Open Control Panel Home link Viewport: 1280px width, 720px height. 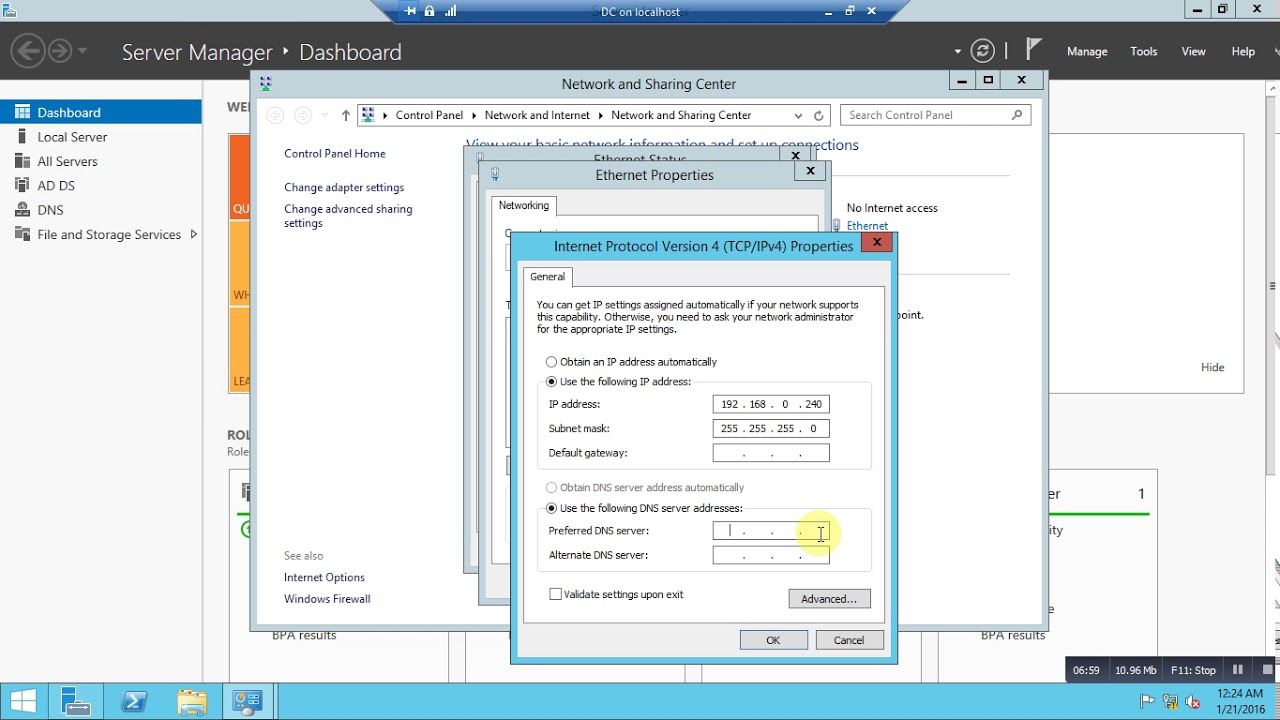tap(335, 153)
